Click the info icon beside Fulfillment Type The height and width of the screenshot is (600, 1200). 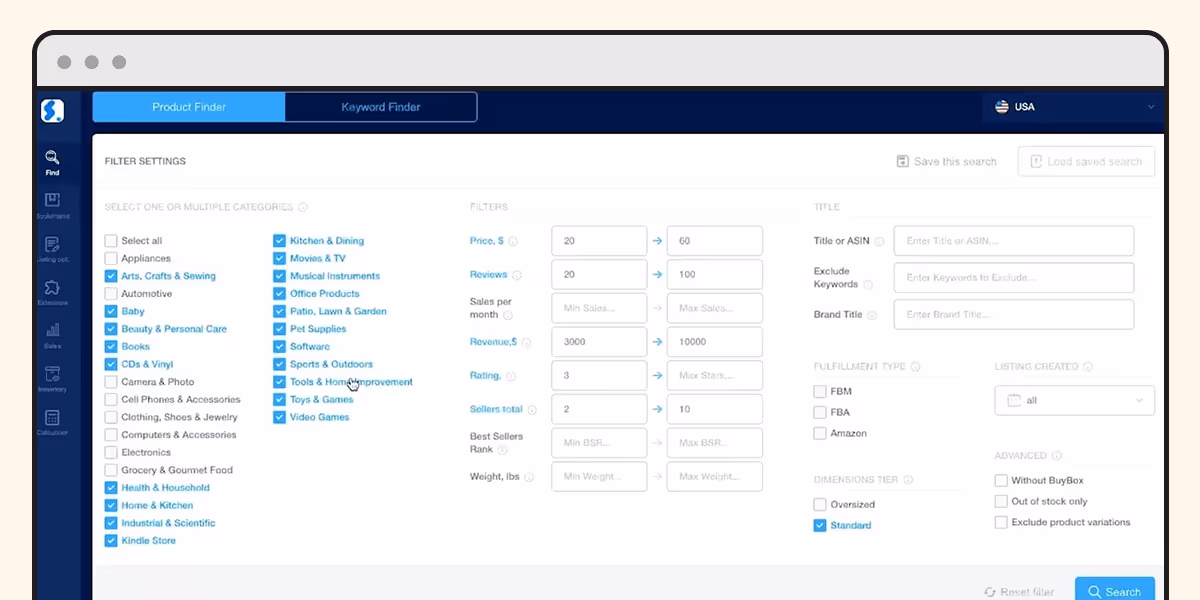point(915,367)
